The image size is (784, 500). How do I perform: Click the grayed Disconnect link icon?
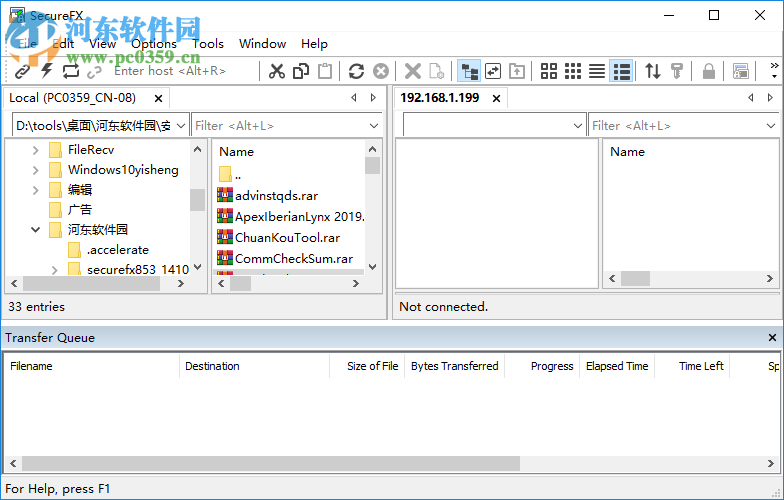tap(94, 72)
